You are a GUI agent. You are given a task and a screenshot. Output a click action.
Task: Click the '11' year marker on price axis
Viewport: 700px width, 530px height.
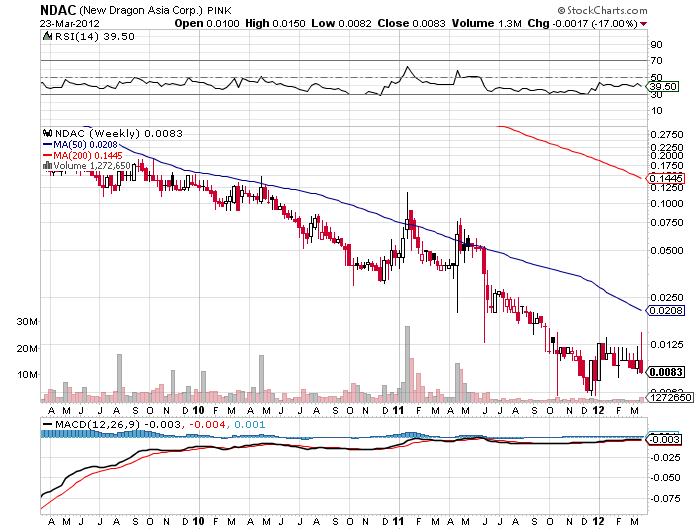(398, 410)
